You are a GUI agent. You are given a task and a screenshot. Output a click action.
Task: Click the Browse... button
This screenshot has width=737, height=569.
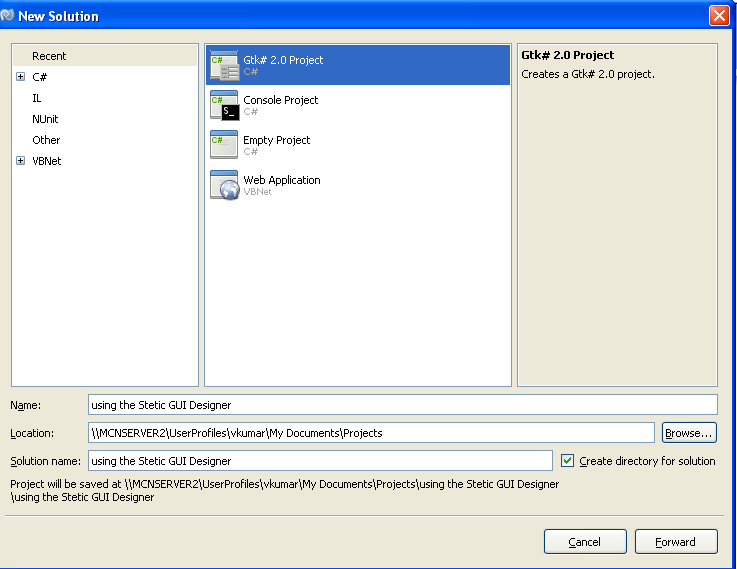pyautogui.click(x=689, y=433)
